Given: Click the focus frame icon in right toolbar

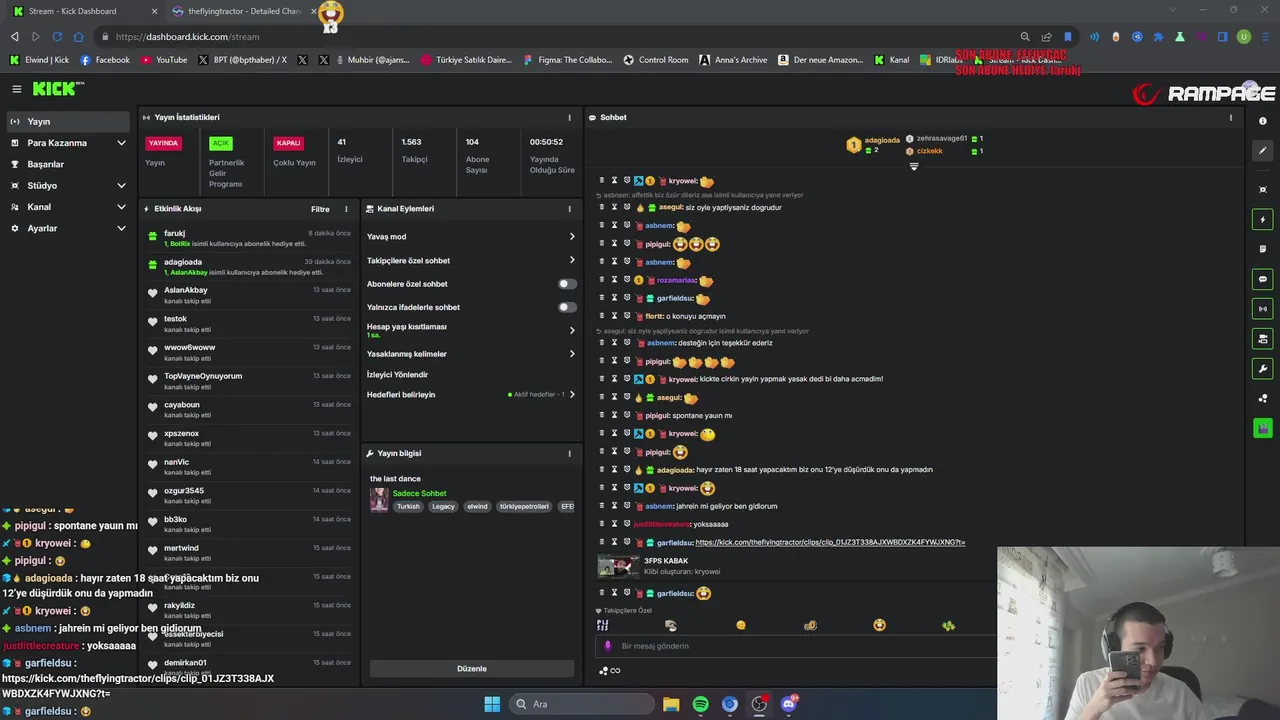Looking at the screenshot, I should coord(1263,190).
